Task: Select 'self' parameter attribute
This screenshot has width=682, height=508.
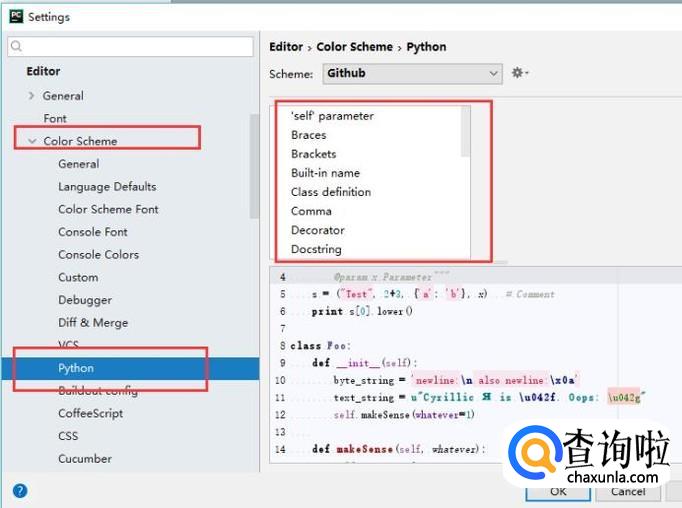Action: point(332,116)
